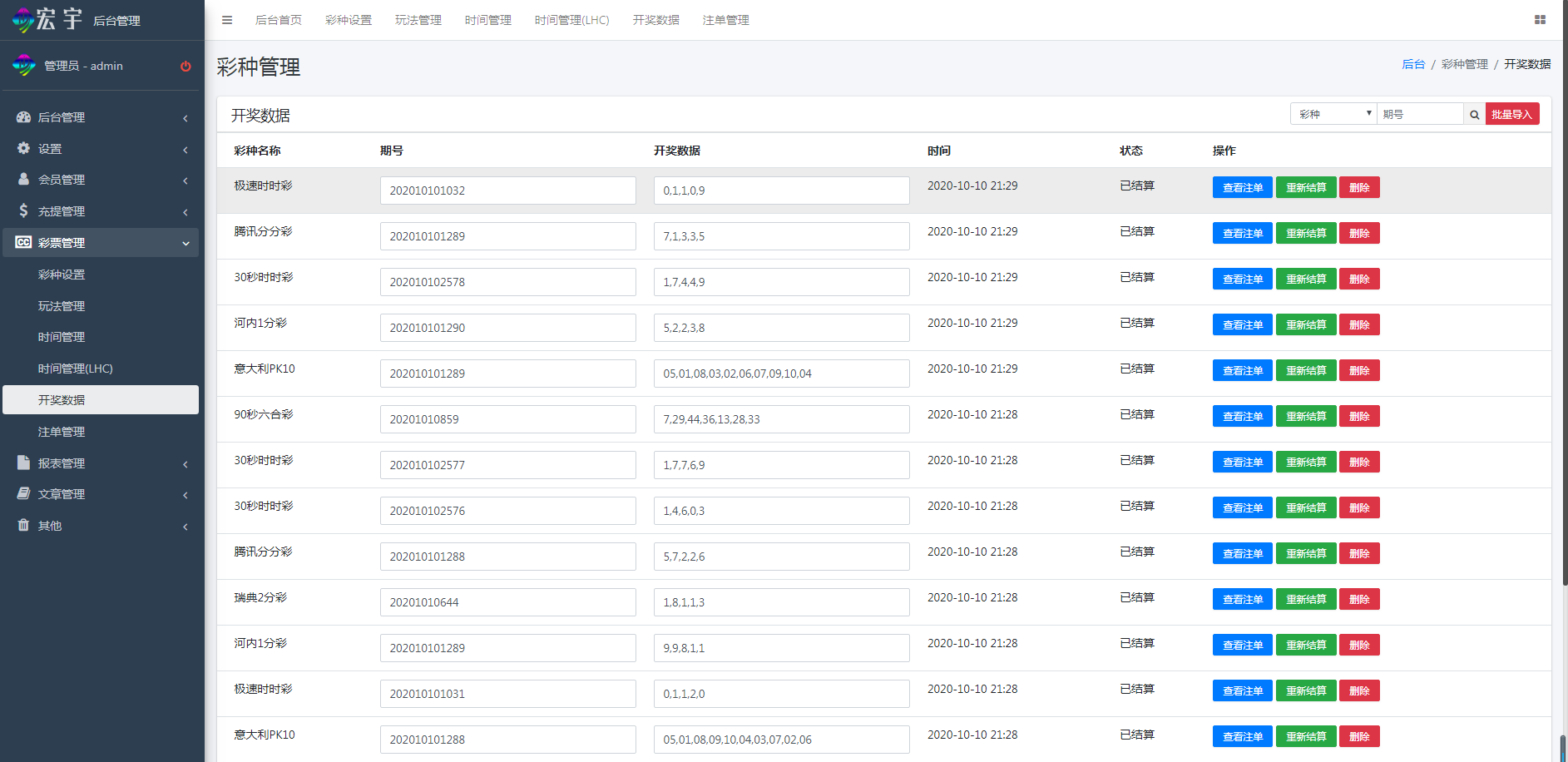Click the search magnifier icon
1568x762 pixels.
1474,115
